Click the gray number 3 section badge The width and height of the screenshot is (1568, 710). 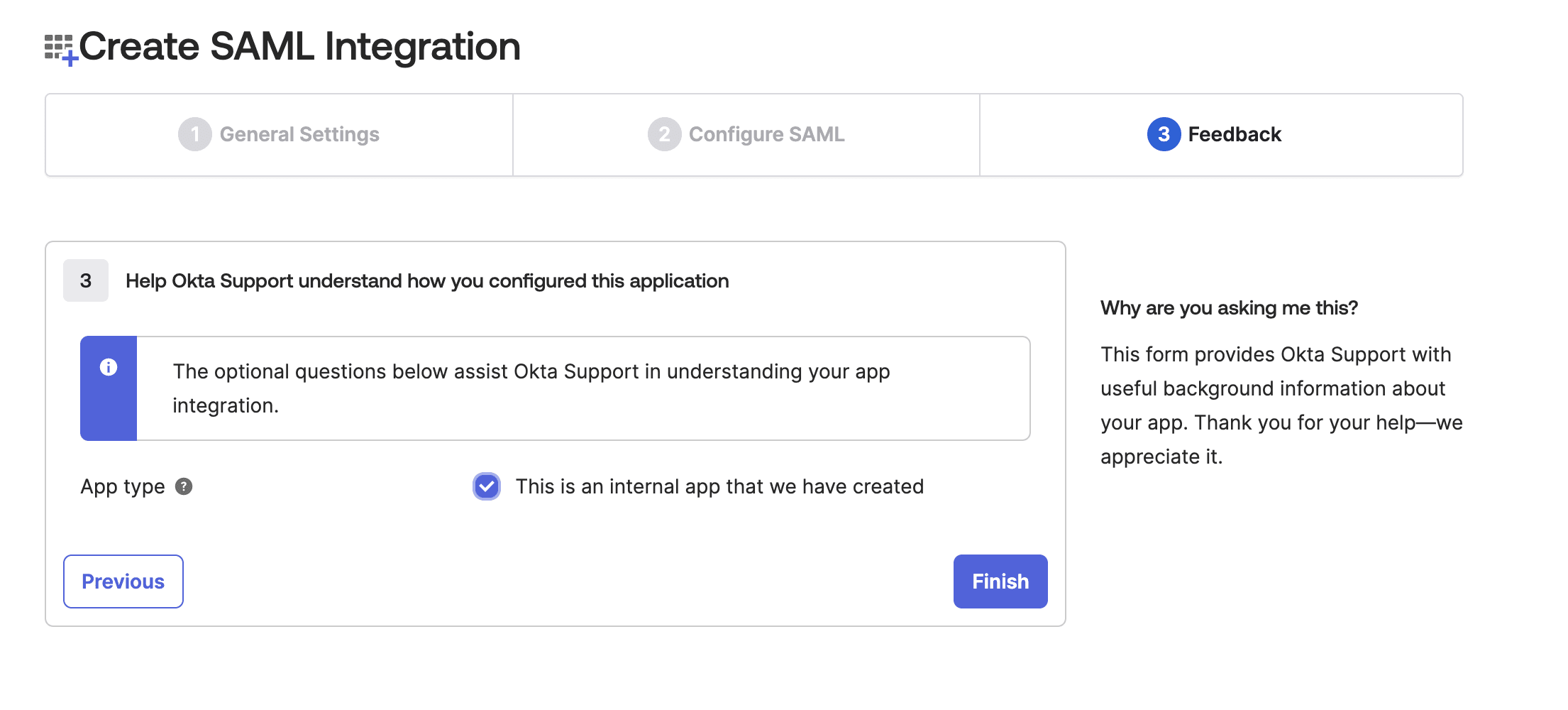pos(86,280)
